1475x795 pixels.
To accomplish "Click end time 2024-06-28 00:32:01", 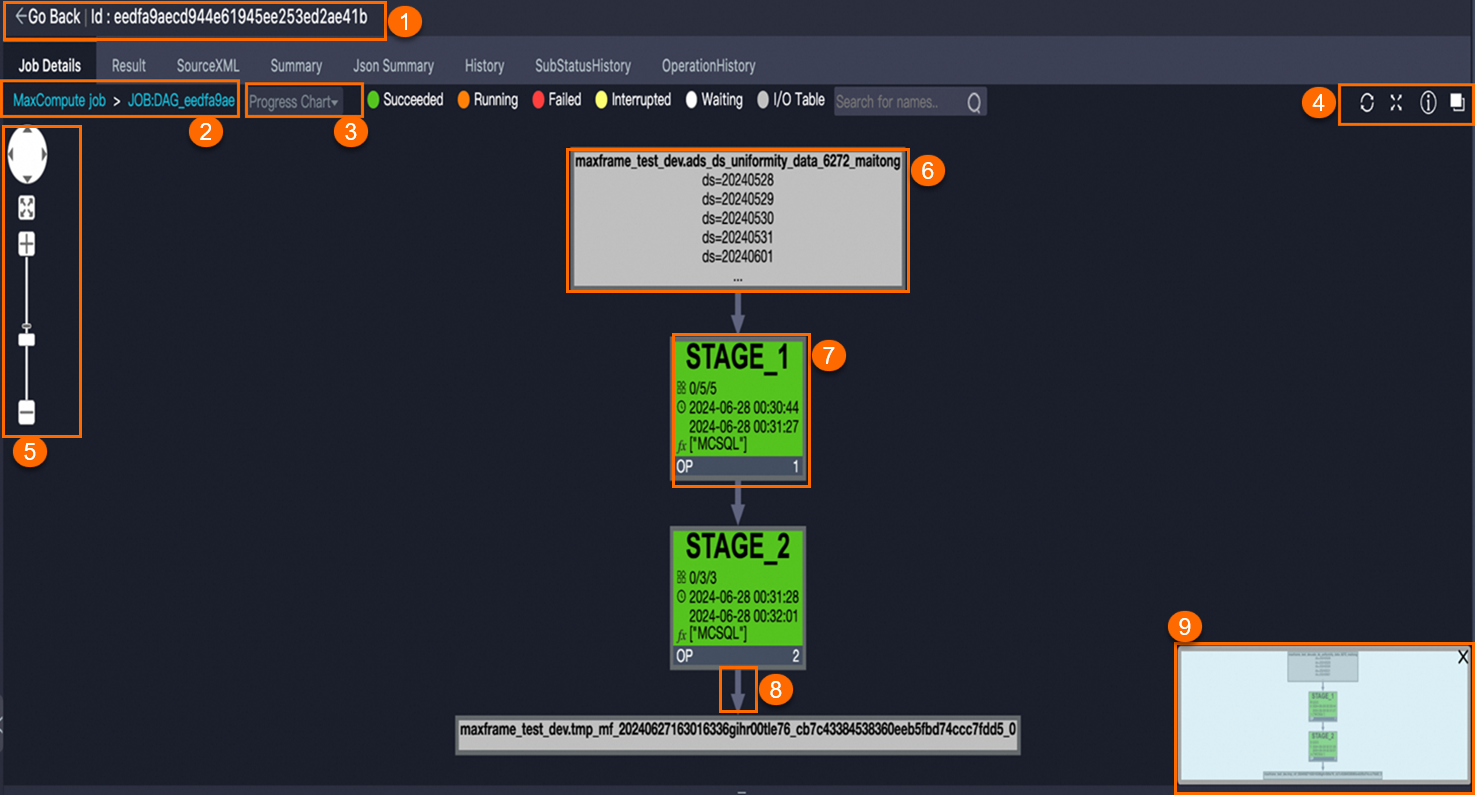I will click(744, 615).
